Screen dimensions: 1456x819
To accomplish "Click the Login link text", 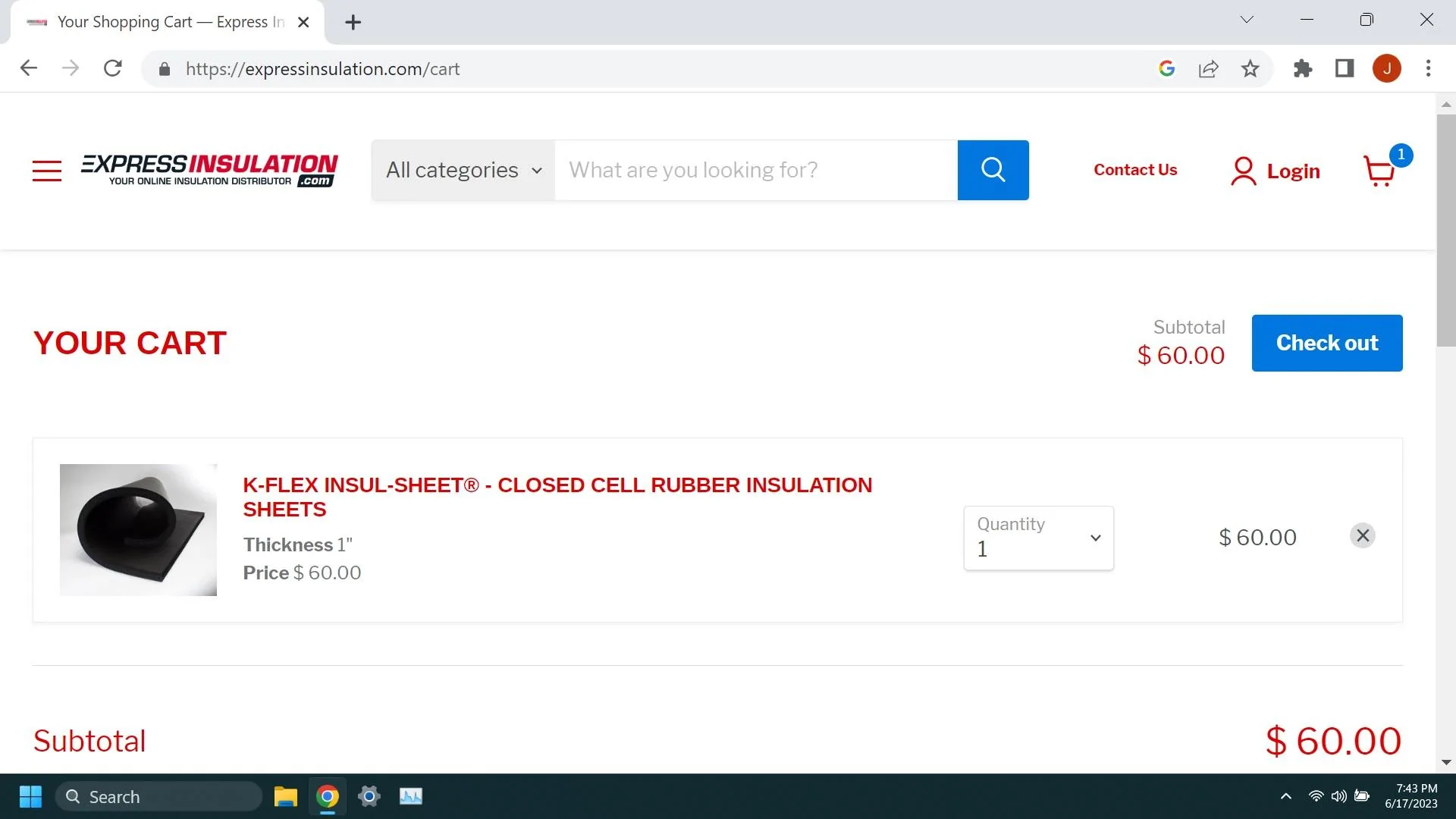I will [1293, 171].
